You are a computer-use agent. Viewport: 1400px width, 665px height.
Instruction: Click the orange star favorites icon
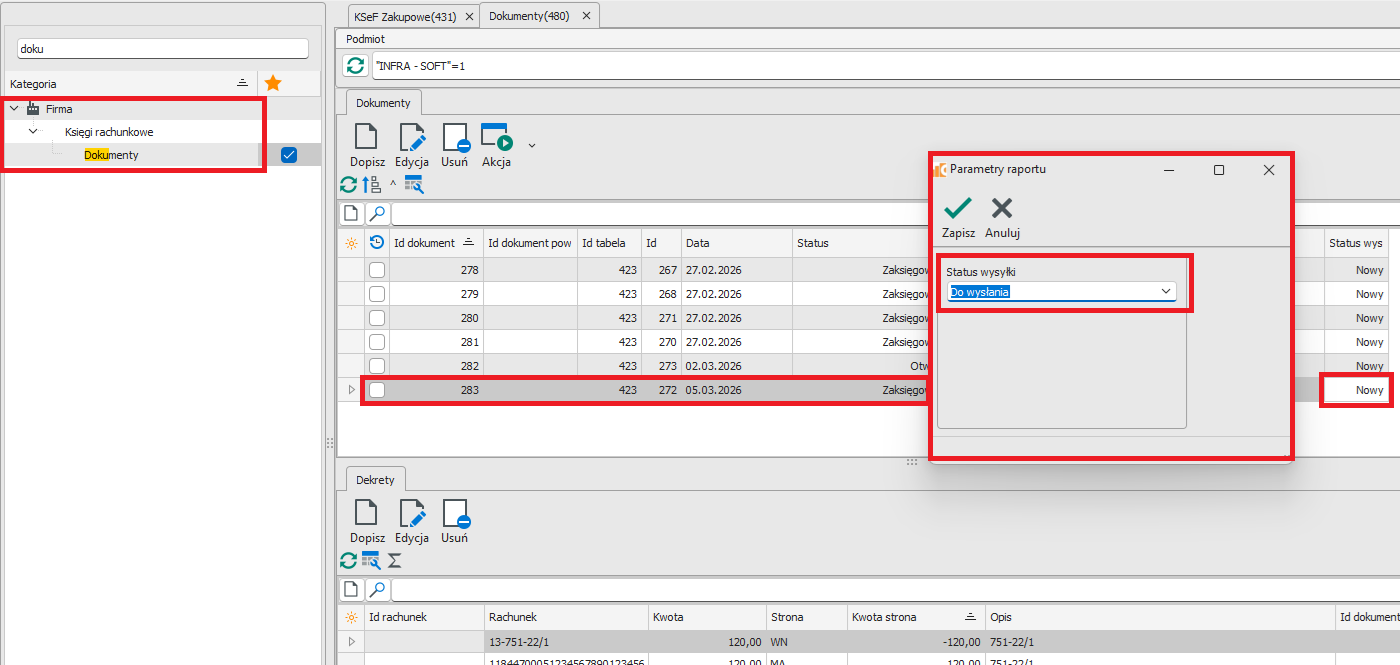[272, 84]
